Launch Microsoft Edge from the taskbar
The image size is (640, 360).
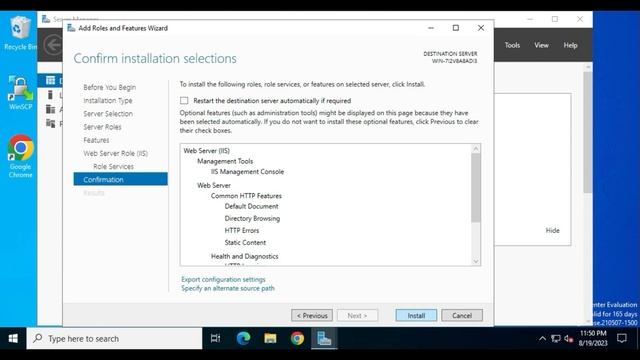click(243, 338)
